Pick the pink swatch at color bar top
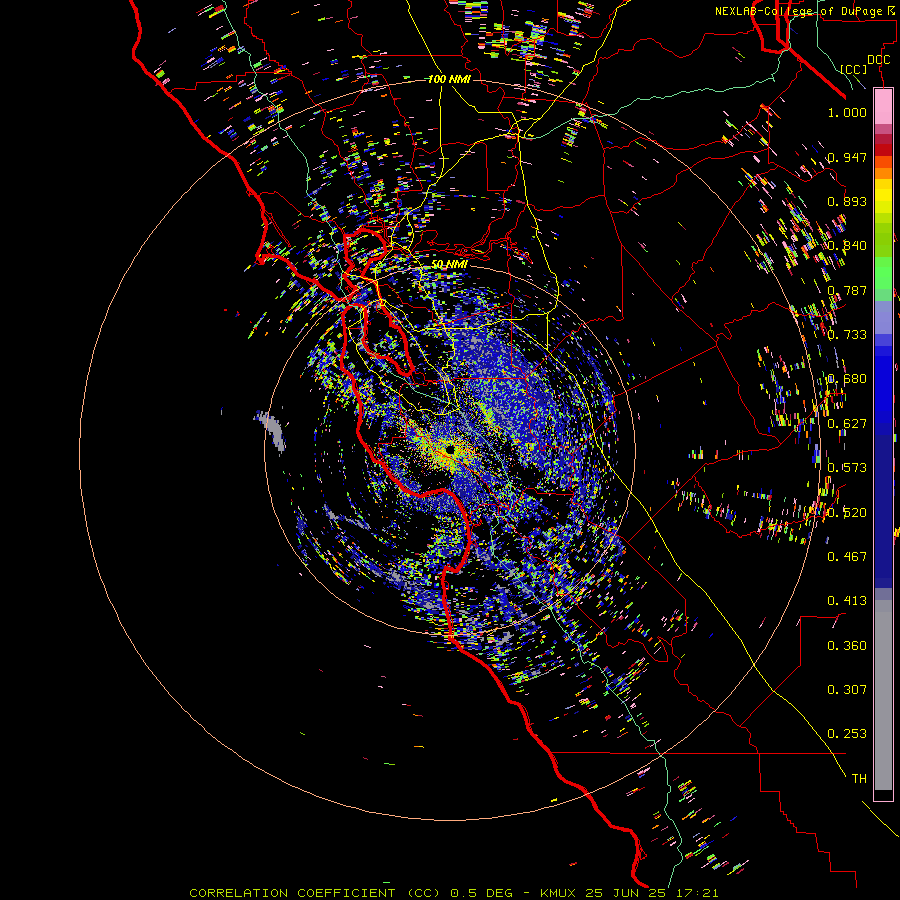 [883, 107]
